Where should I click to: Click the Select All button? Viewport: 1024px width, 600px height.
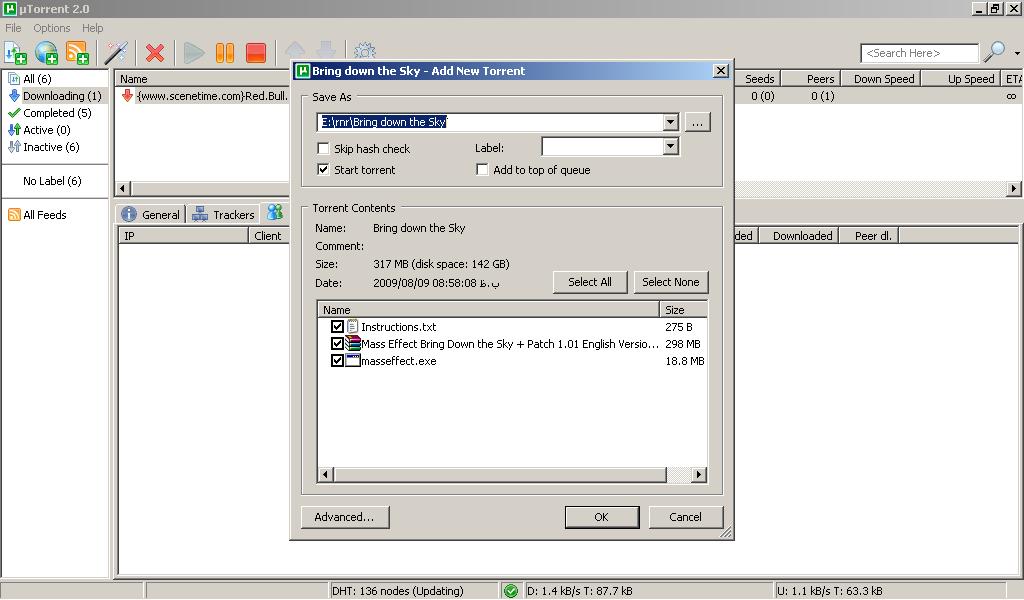[590, 282]
